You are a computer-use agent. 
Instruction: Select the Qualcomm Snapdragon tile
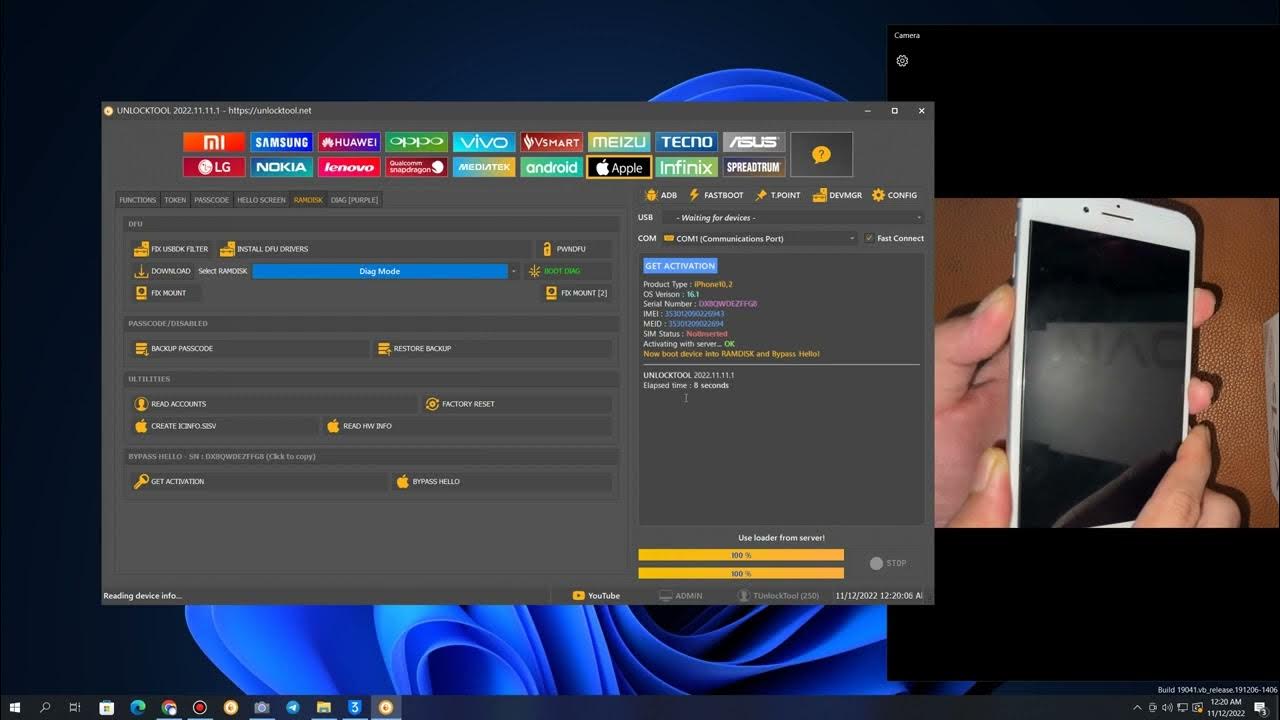coord(417,167)
